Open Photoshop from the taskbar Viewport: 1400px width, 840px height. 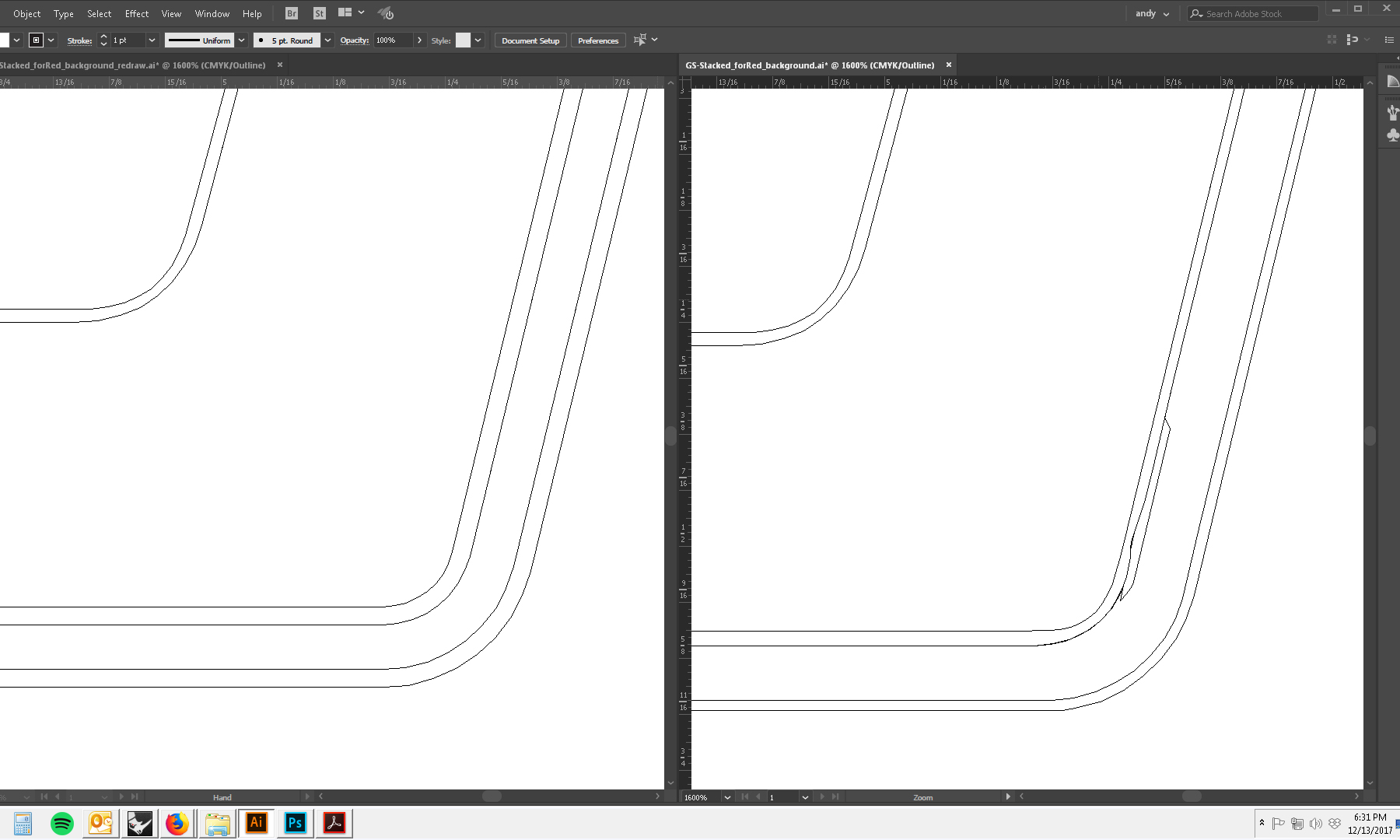coord(296,823)
